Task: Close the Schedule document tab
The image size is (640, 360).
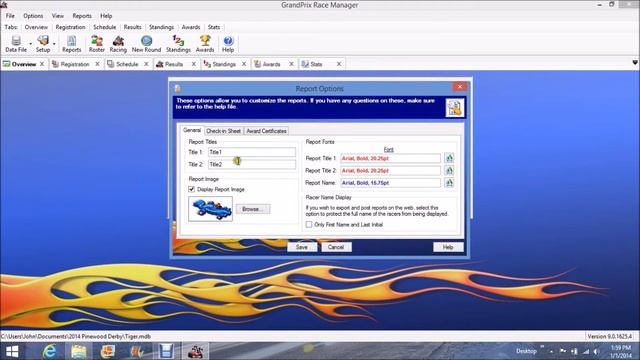Action: (x=146, y=64)
